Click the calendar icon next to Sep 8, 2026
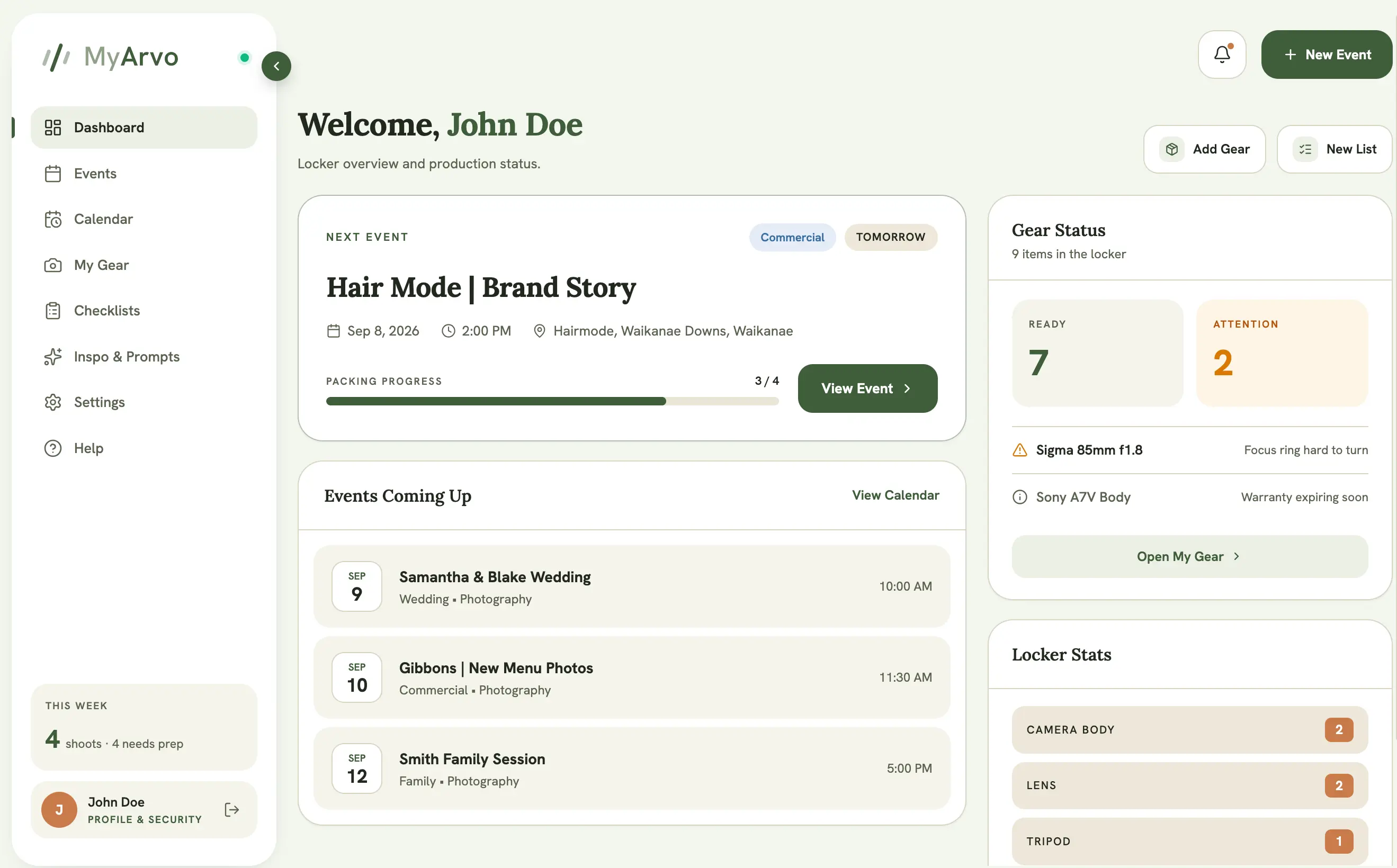This screenshot has height=868, width=1397. [x=334, y=331]
